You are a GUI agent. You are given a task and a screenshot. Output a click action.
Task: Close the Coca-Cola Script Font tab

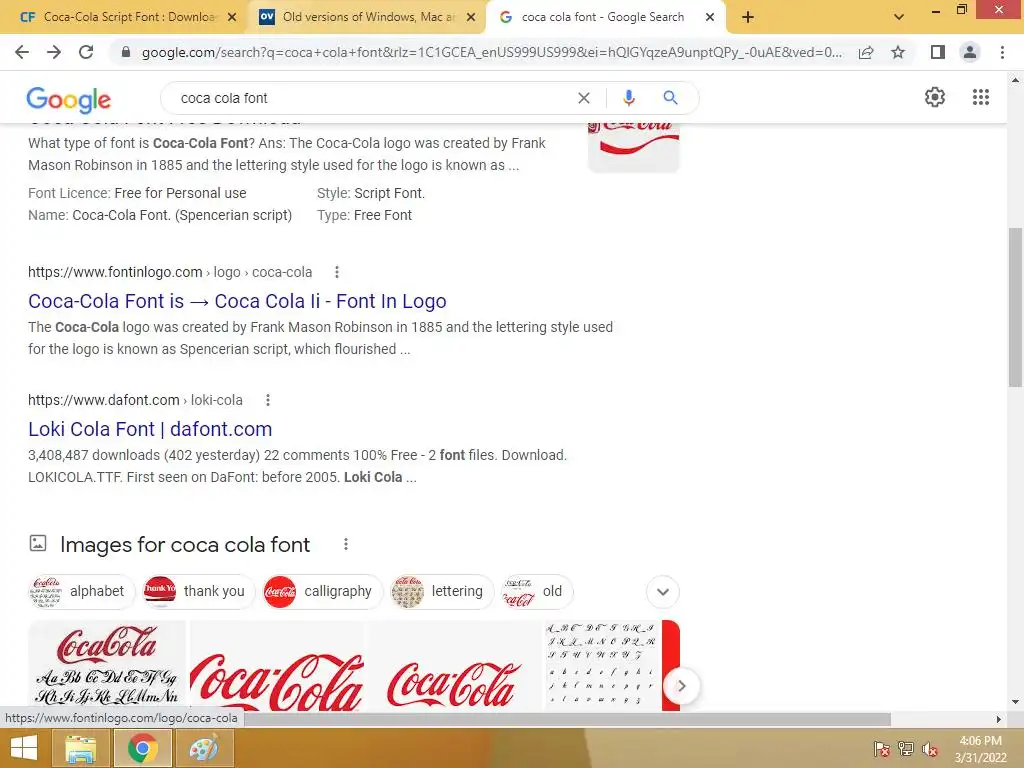click(232, 18)
